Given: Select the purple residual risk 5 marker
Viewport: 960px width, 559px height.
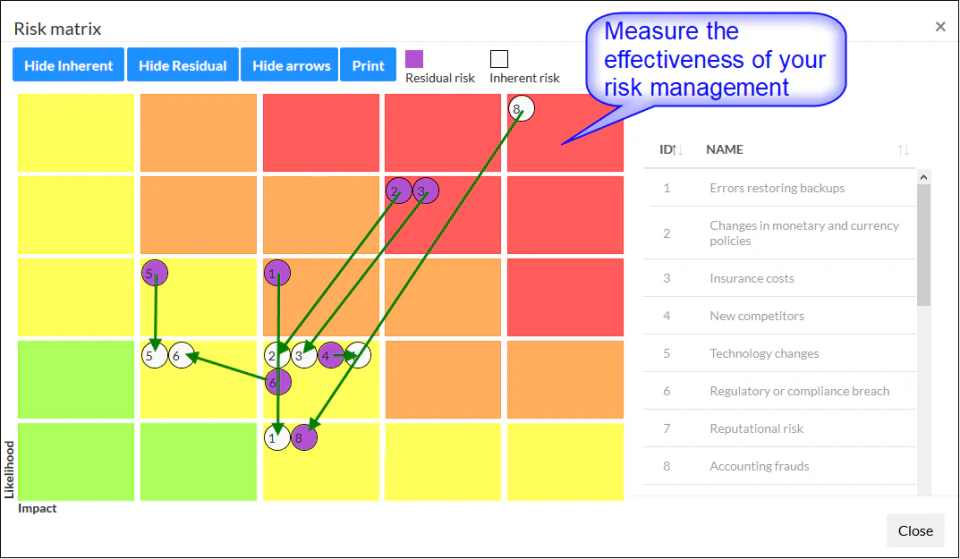Looking at the screenshot, I should [154, 272].
